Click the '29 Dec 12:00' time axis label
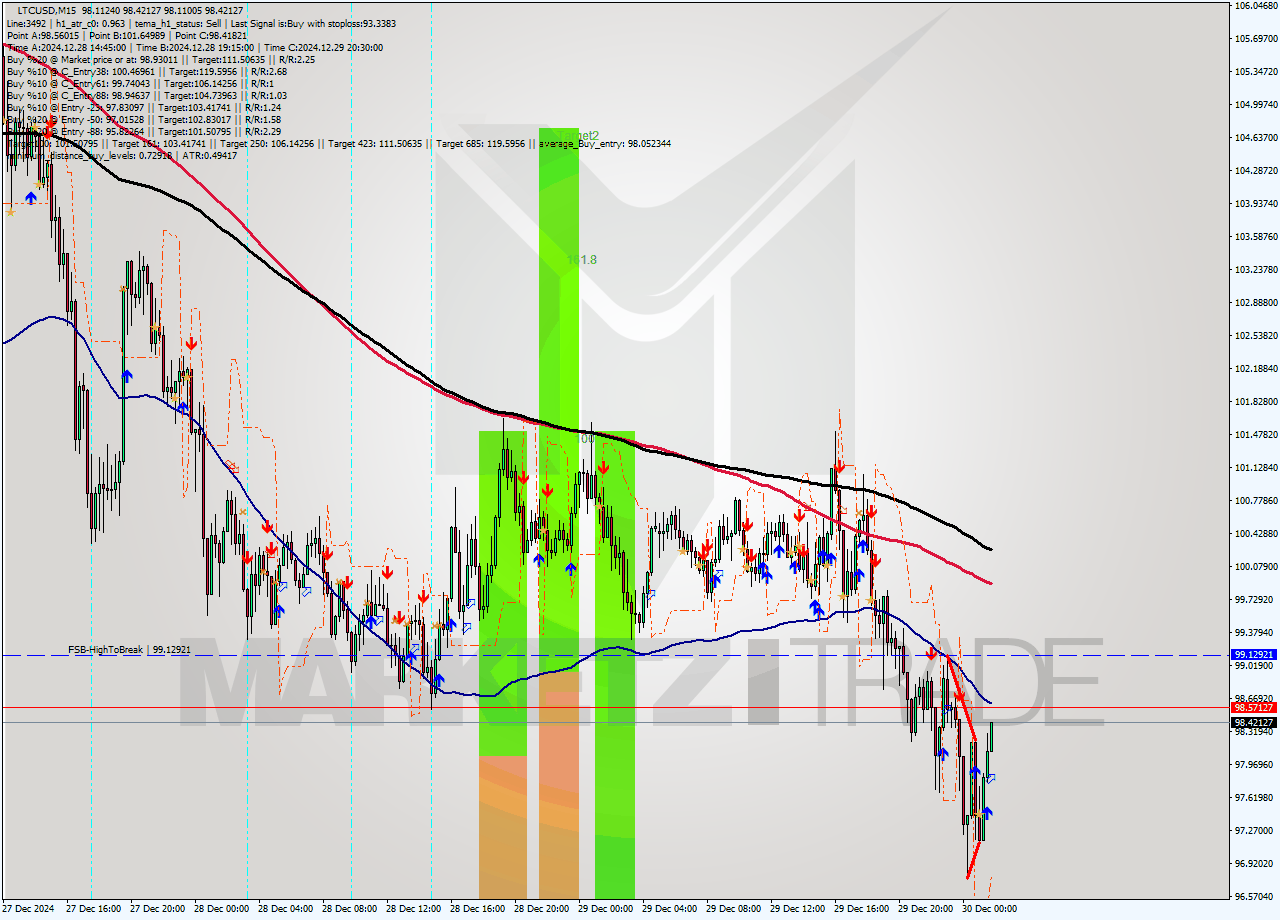This screenshot has height=920, width=1280. tap(797, 909)
